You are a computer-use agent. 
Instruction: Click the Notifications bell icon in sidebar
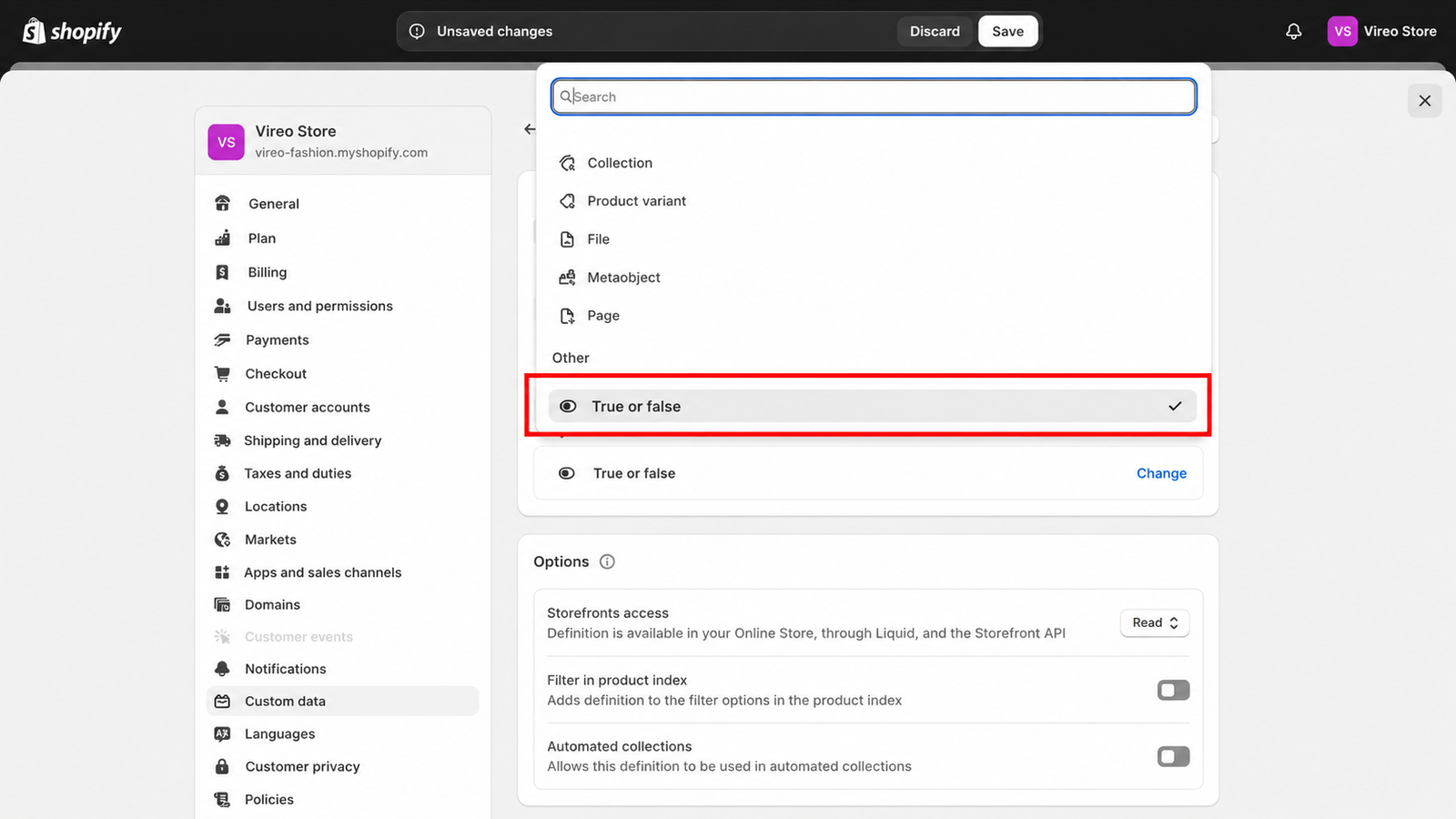click(x=222, y=669)
